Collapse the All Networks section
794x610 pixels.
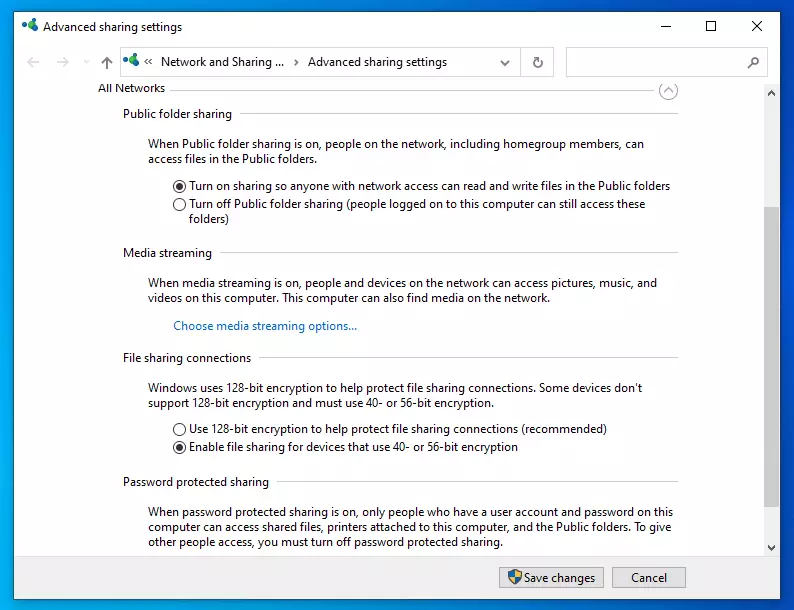click(x=668, y=91)
